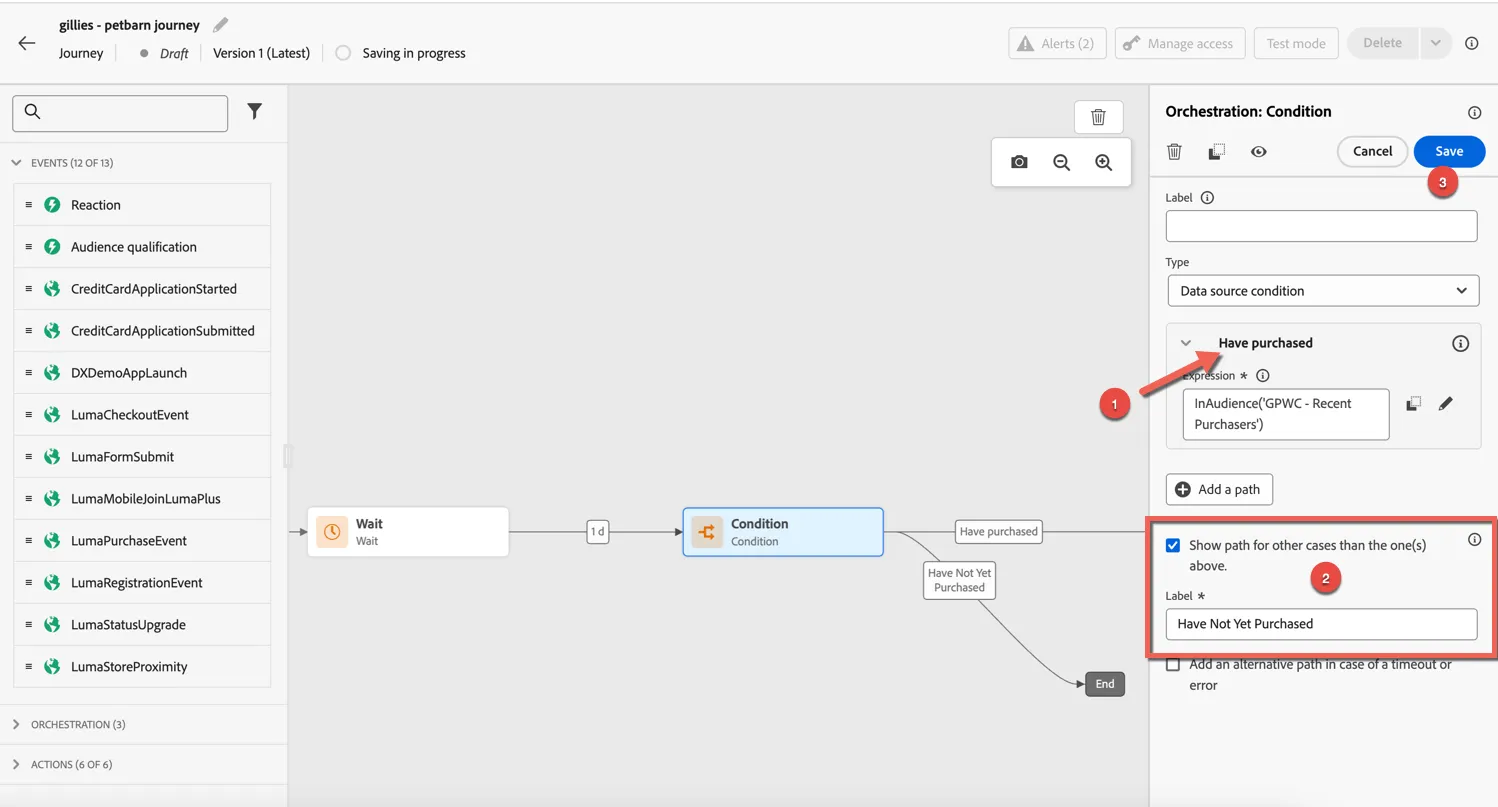Focus the palette search field

(x=120, y=113)
